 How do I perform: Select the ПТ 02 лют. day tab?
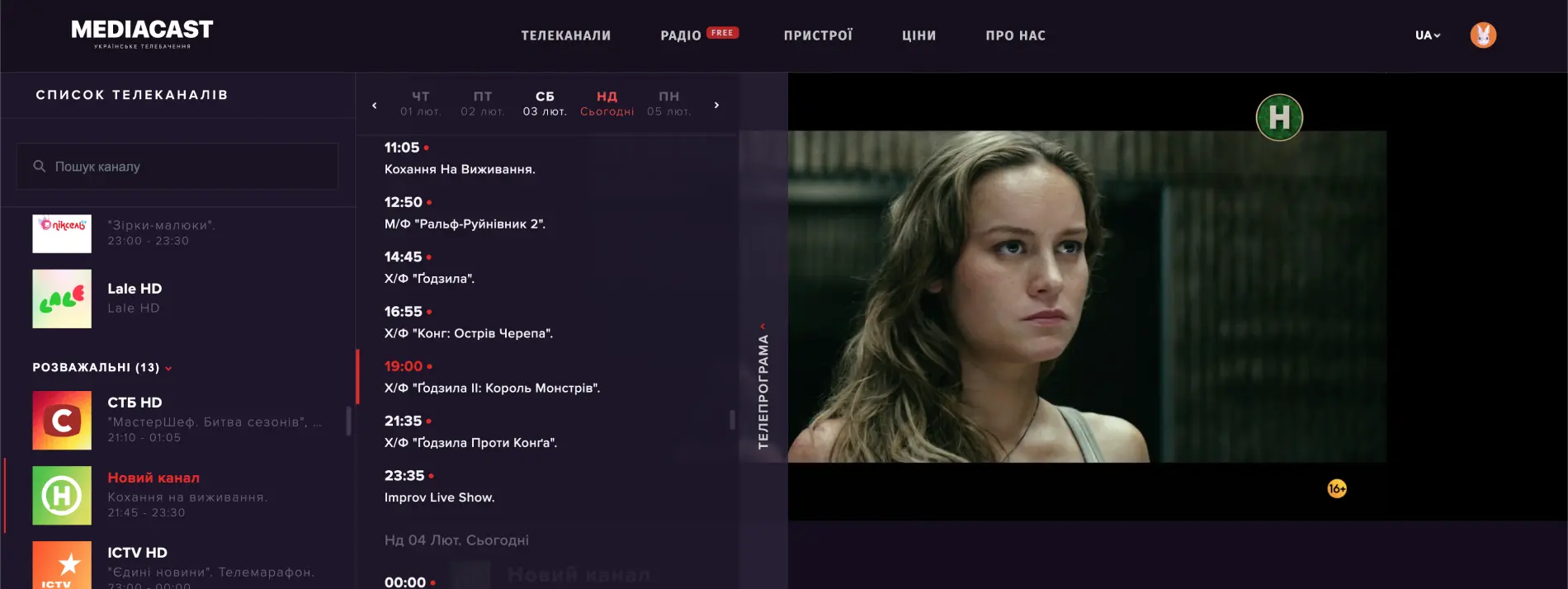[x=483, y=103]
